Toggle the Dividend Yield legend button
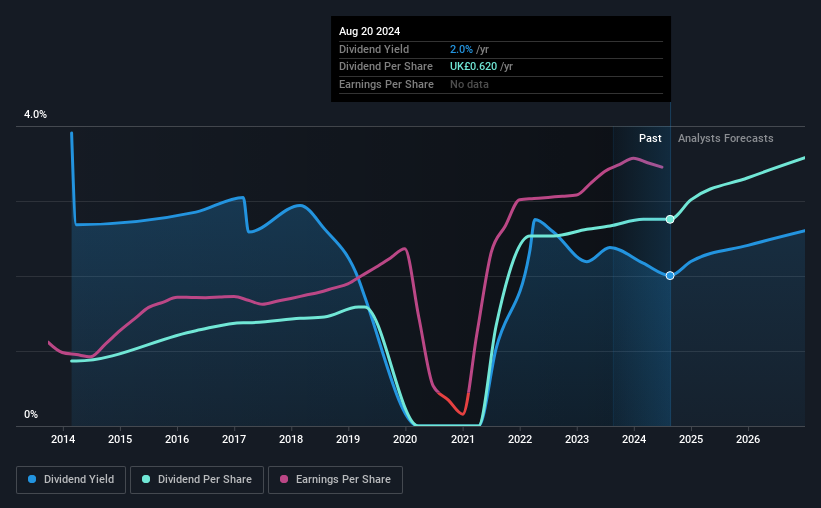The height and width of the screenshot is (508, 821). (71, 480)
